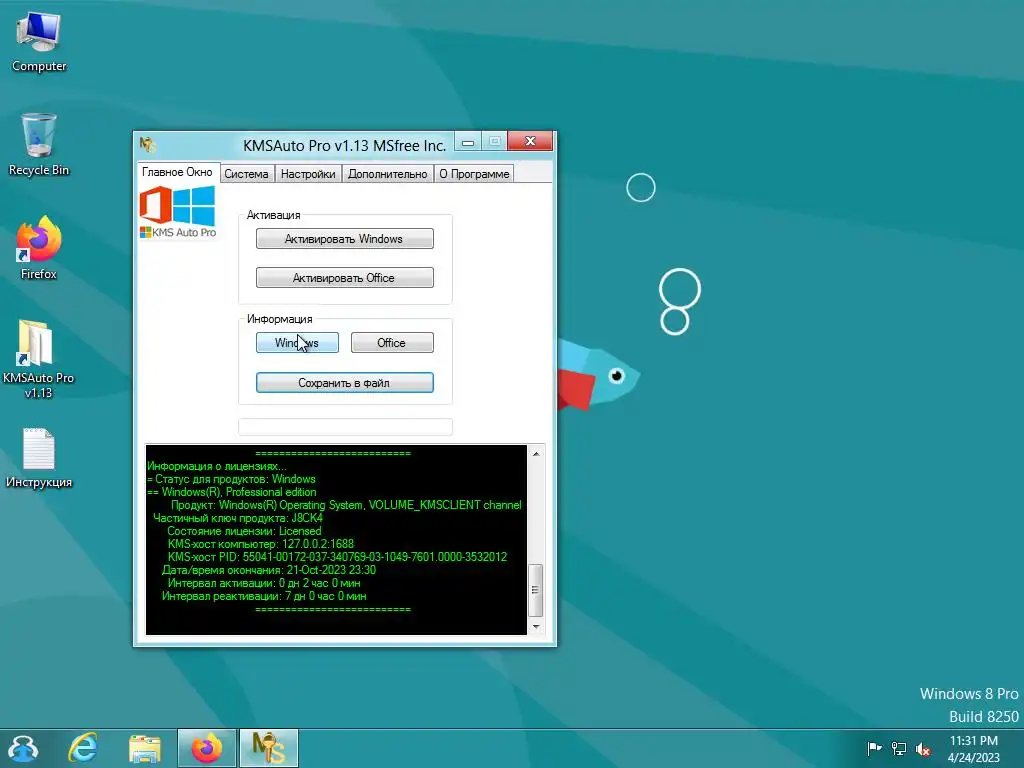Image resolution: width=1024 pixels, height=768 pixels.
Task: Close the KMSAuto Pro window
Action: 530,141
